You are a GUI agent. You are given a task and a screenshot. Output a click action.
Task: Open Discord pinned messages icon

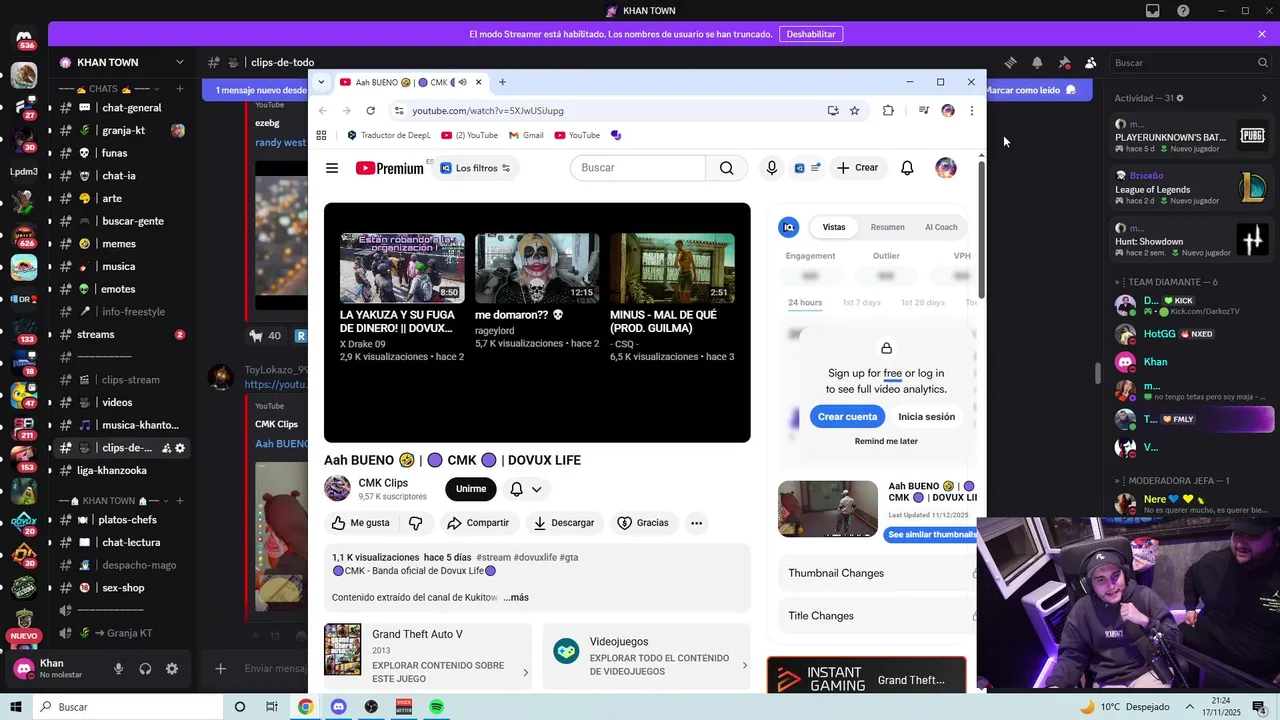click(1064, 62)
